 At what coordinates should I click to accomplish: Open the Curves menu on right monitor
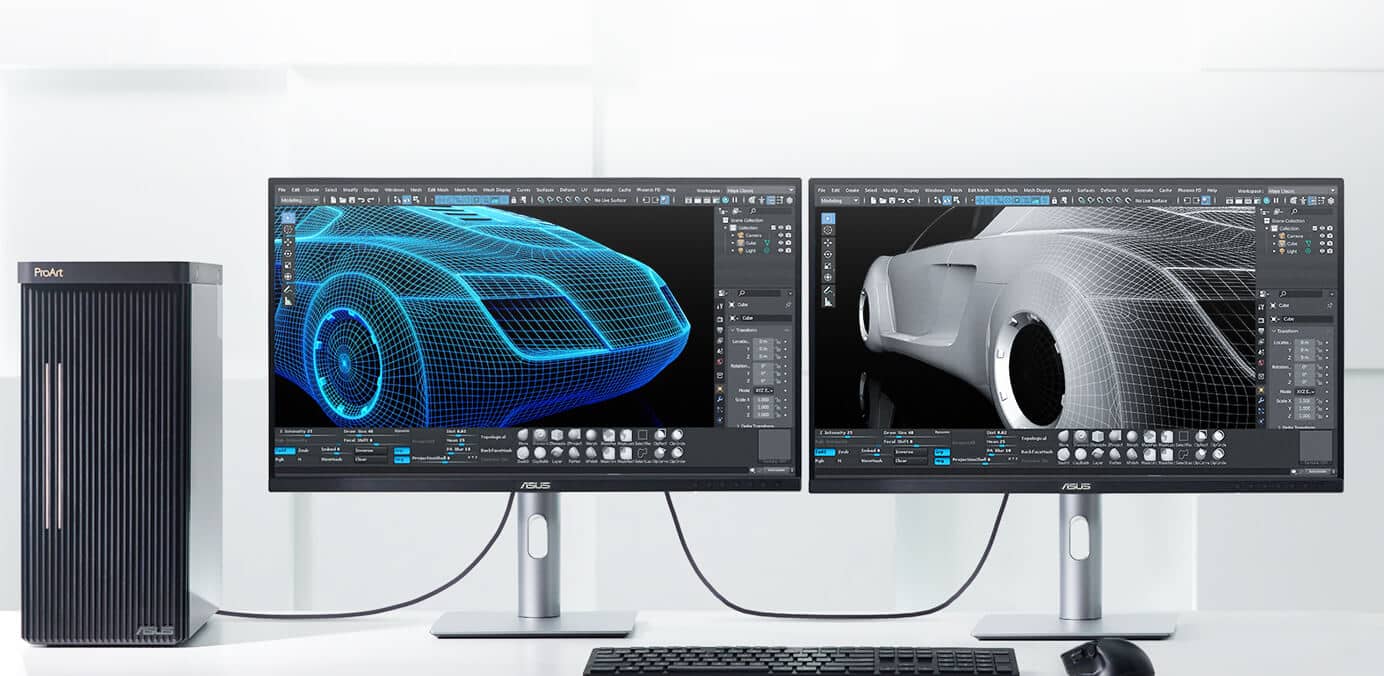[x=1064, y=190]
